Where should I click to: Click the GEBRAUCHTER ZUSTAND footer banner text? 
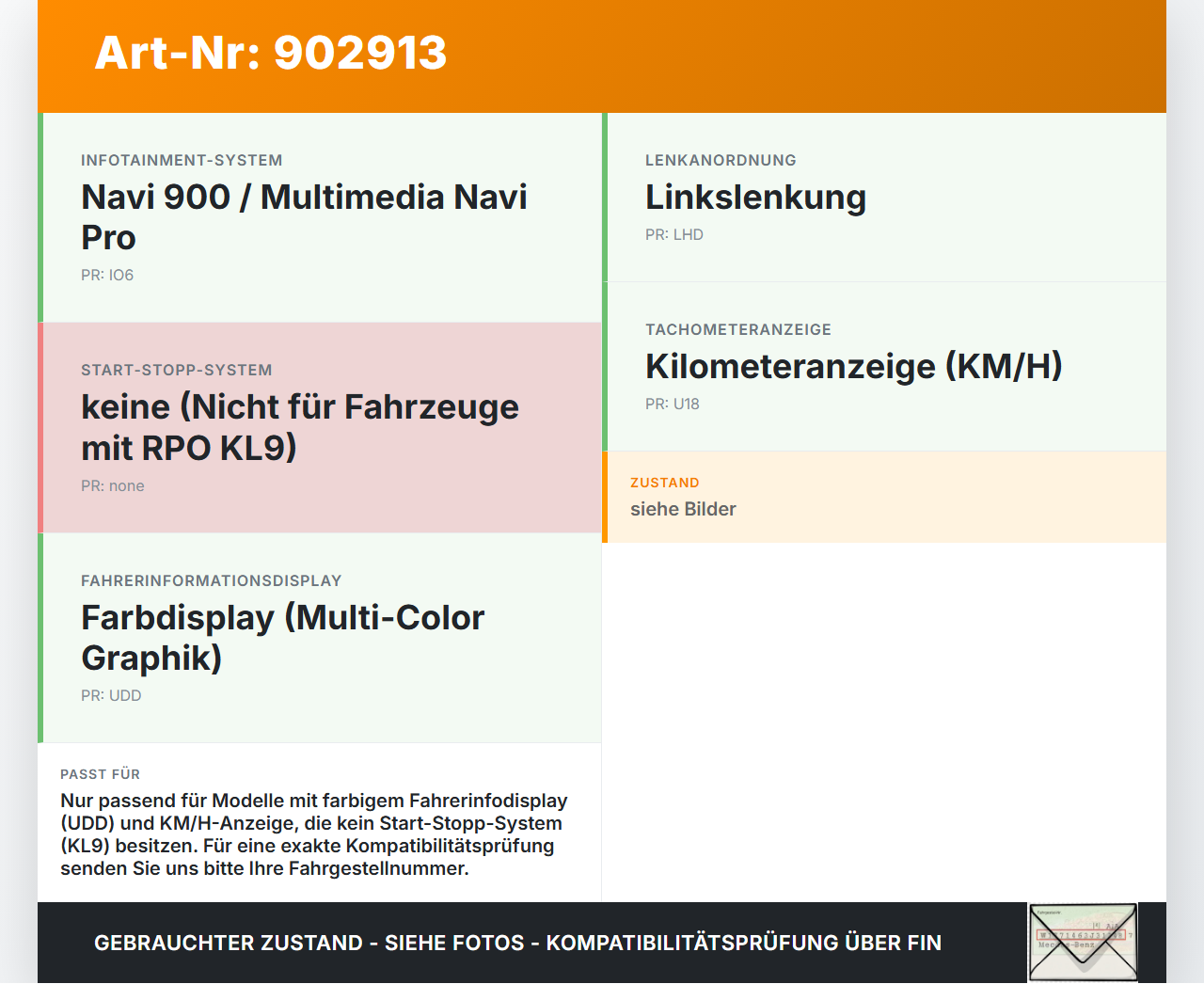[x=517, y=943]
